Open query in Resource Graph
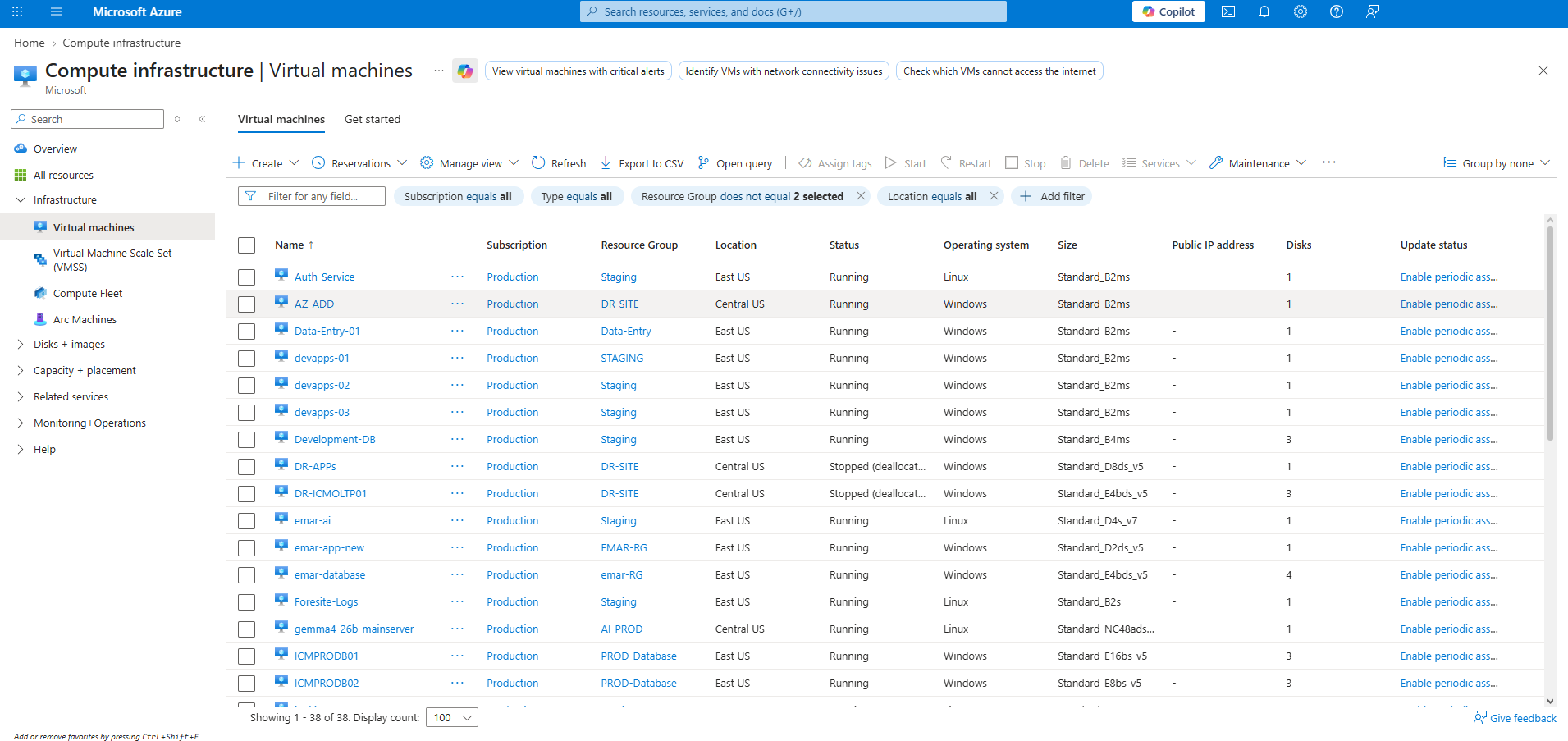1568x741 pixels. [x=734, y=163]
